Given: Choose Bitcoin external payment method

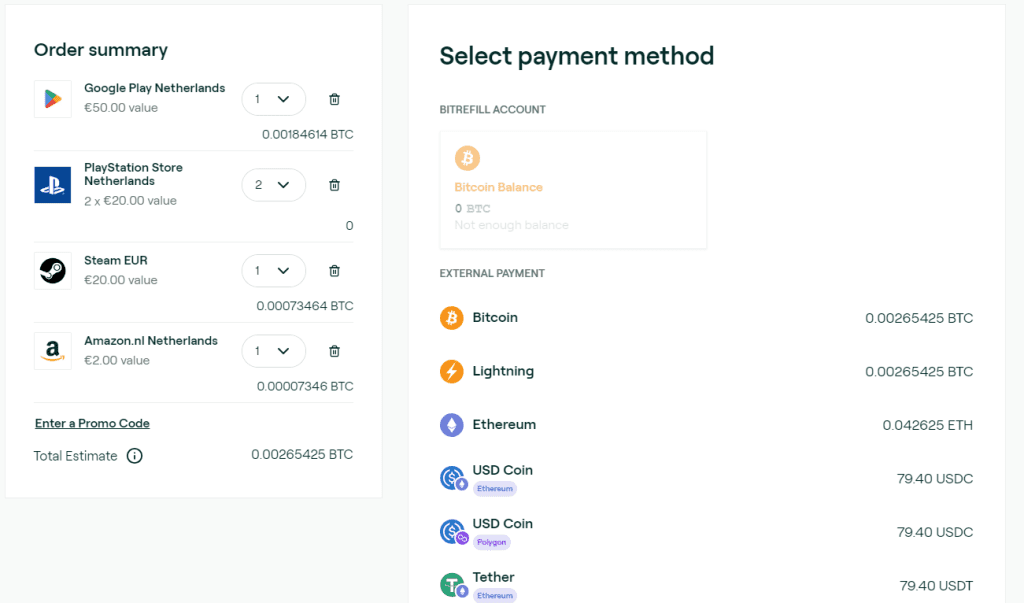Looking at the screenshot, I should pyautogui.click(x=706, y=318).
